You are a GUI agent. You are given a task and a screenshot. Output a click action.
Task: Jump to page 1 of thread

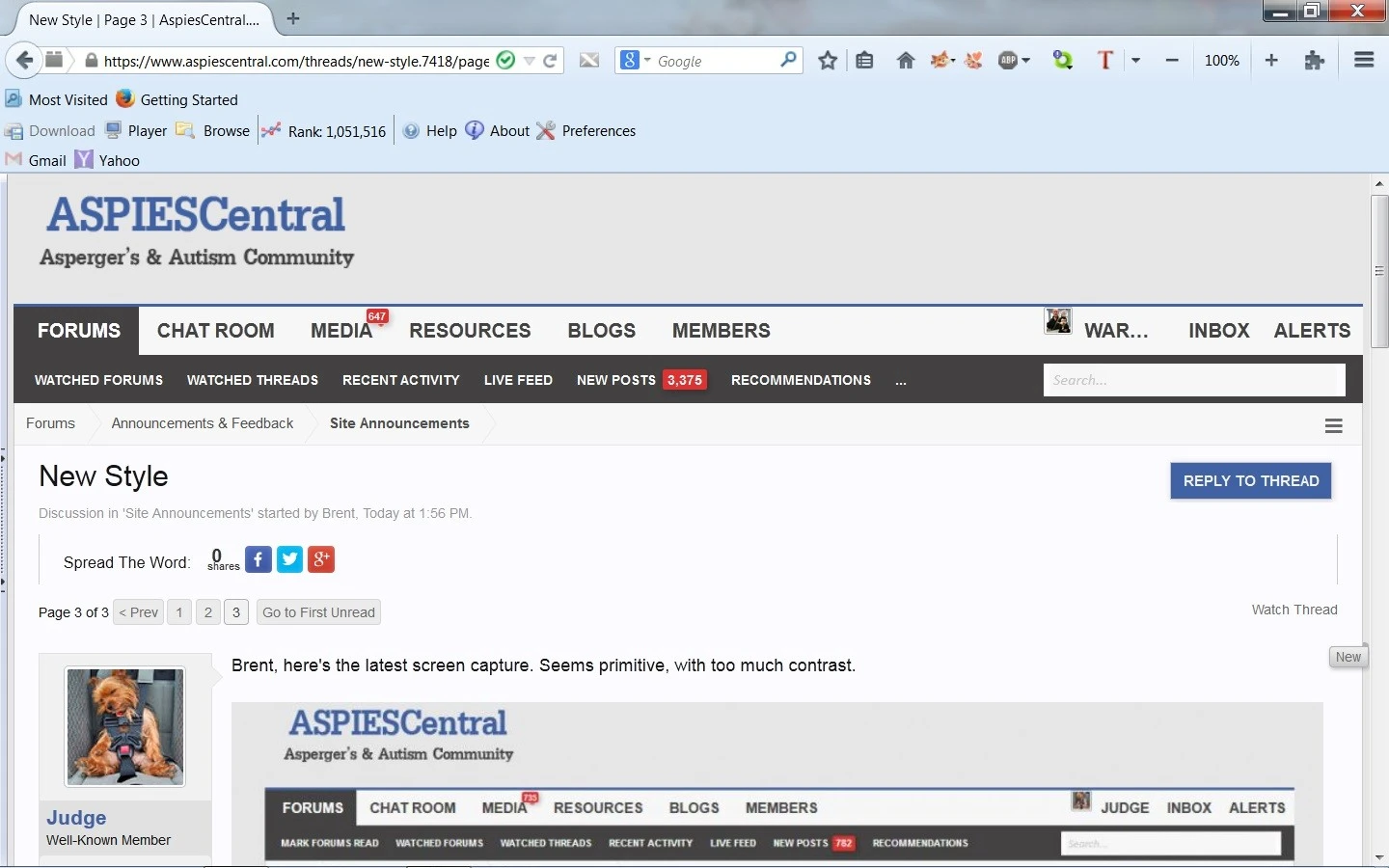pos(179,612)
